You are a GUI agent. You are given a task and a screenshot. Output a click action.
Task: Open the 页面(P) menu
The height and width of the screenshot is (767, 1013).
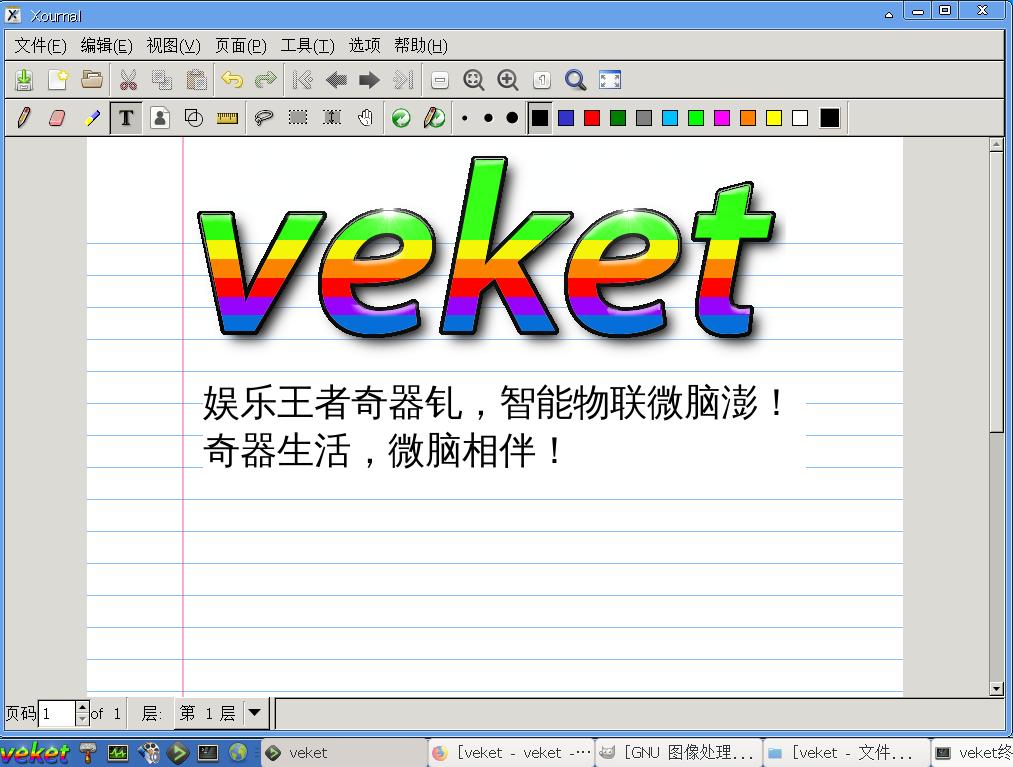(x=240, y=45)
